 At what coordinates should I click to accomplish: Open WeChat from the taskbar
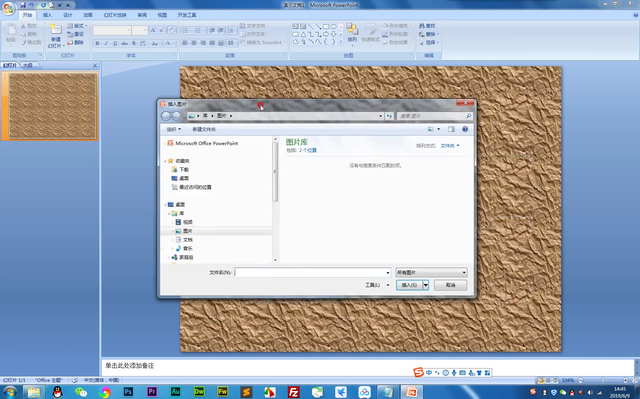(81, 392)
